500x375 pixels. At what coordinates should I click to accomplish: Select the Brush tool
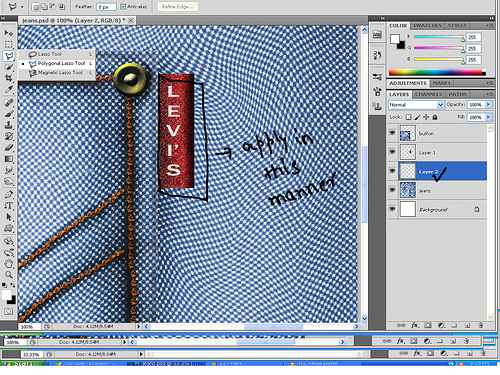(9, 114)
